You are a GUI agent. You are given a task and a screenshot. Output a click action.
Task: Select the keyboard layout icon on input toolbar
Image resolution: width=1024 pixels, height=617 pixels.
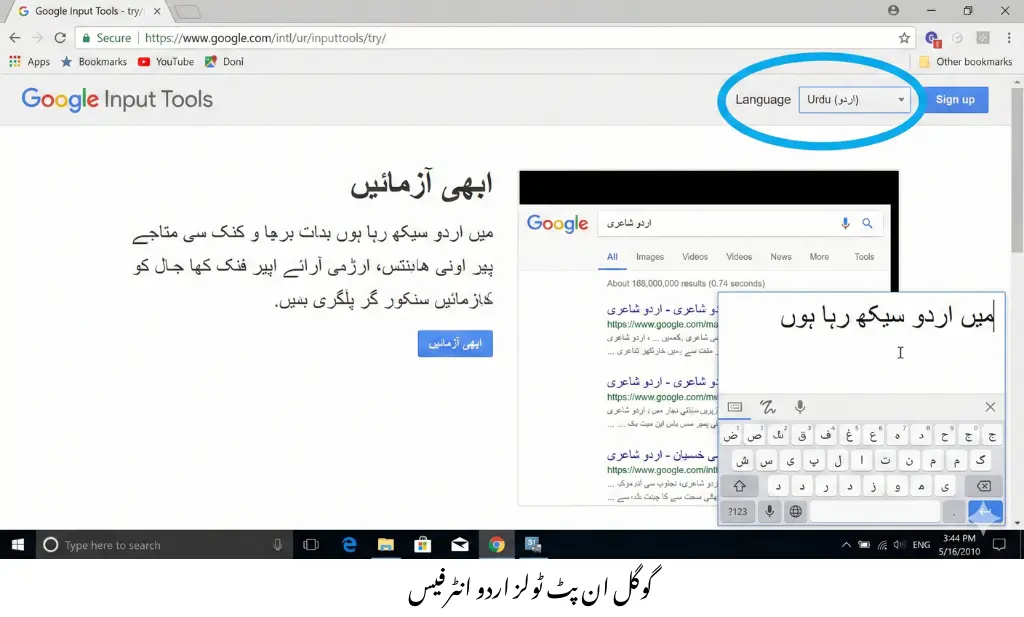click(736, 407)
